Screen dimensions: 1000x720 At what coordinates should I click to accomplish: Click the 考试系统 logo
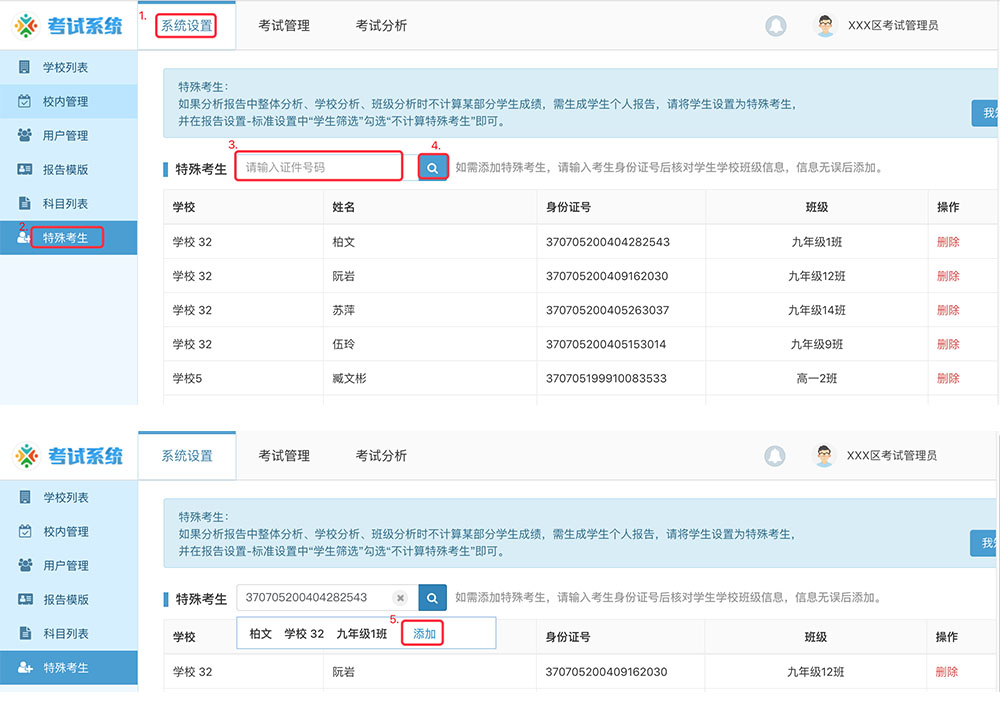(x=65, y=24)
